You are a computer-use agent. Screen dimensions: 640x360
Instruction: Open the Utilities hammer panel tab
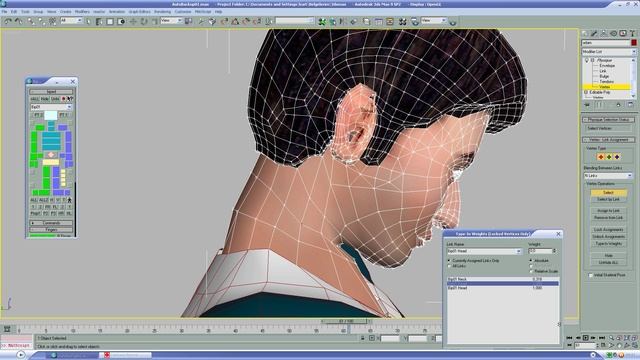point(633,33)
